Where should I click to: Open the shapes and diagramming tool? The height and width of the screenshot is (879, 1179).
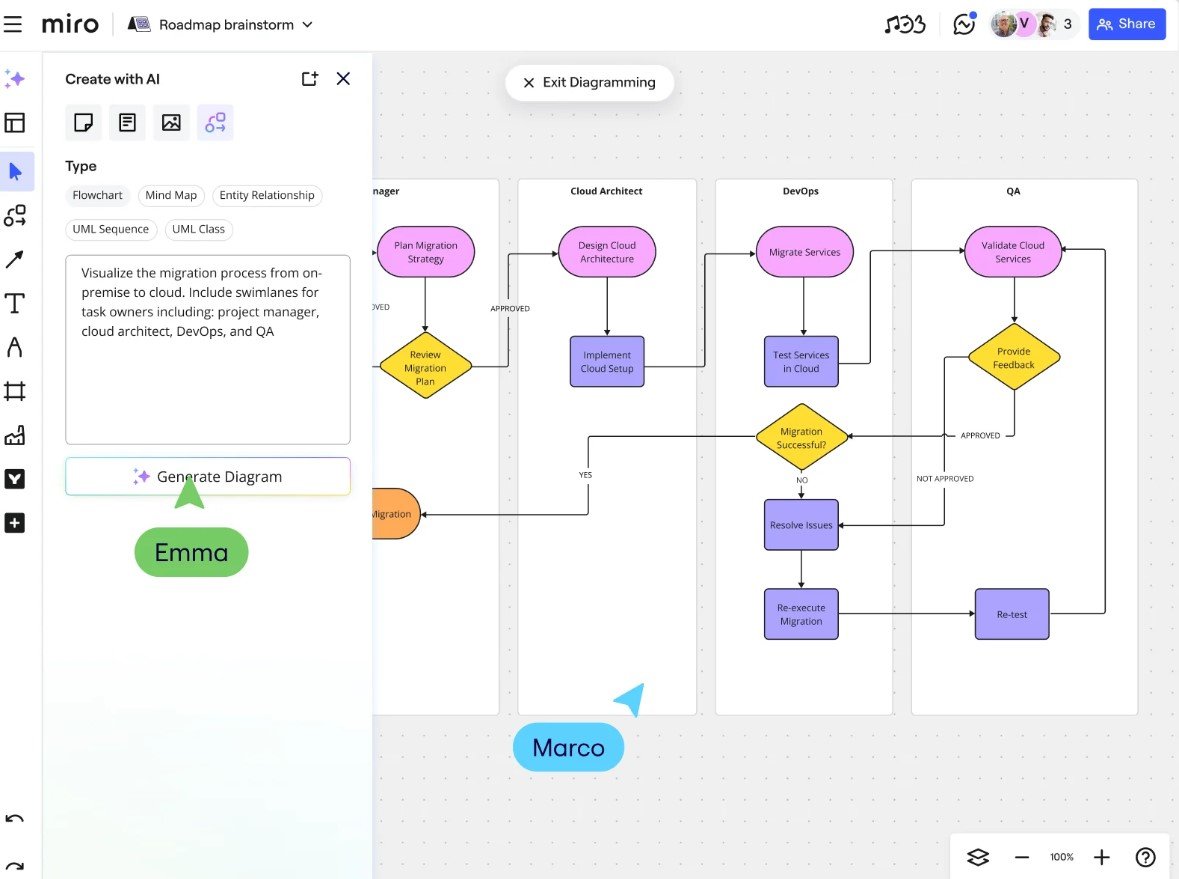(x=15, y=216)
